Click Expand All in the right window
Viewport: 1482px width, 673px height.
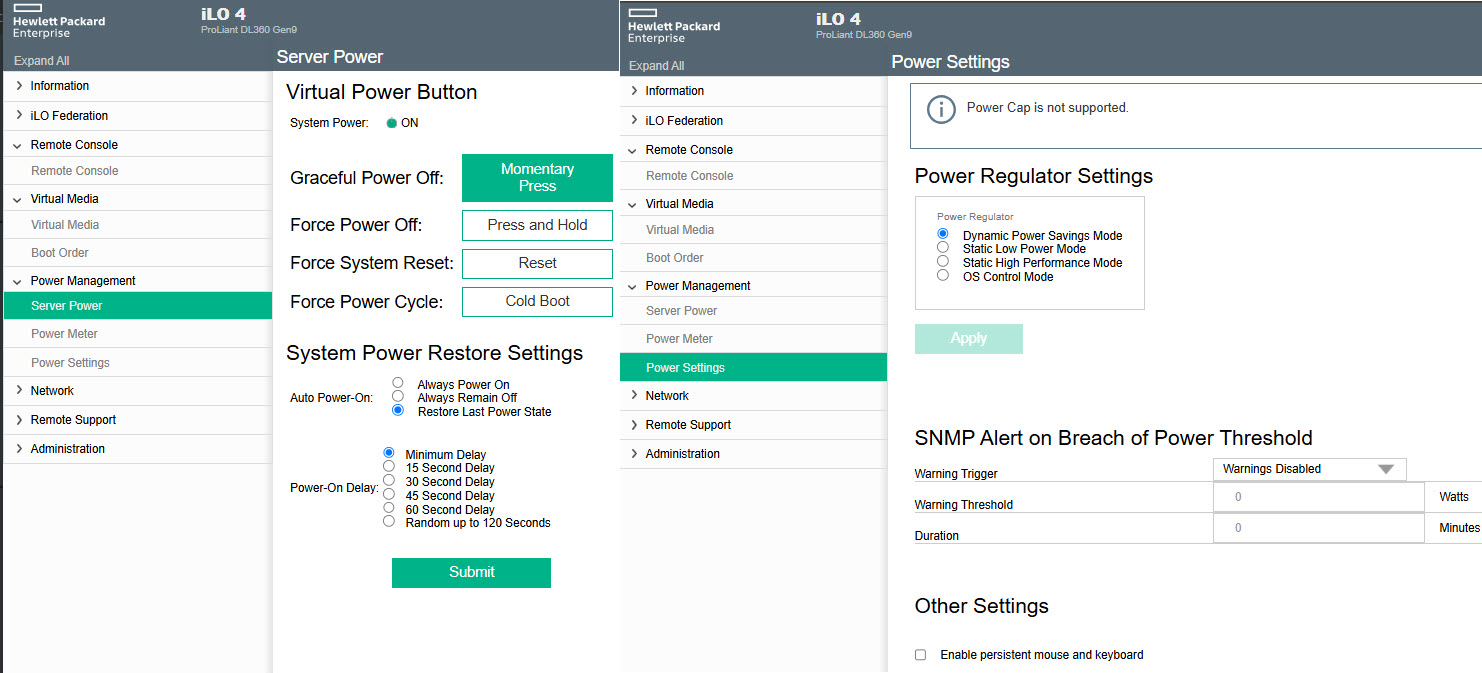click(657, 66)
